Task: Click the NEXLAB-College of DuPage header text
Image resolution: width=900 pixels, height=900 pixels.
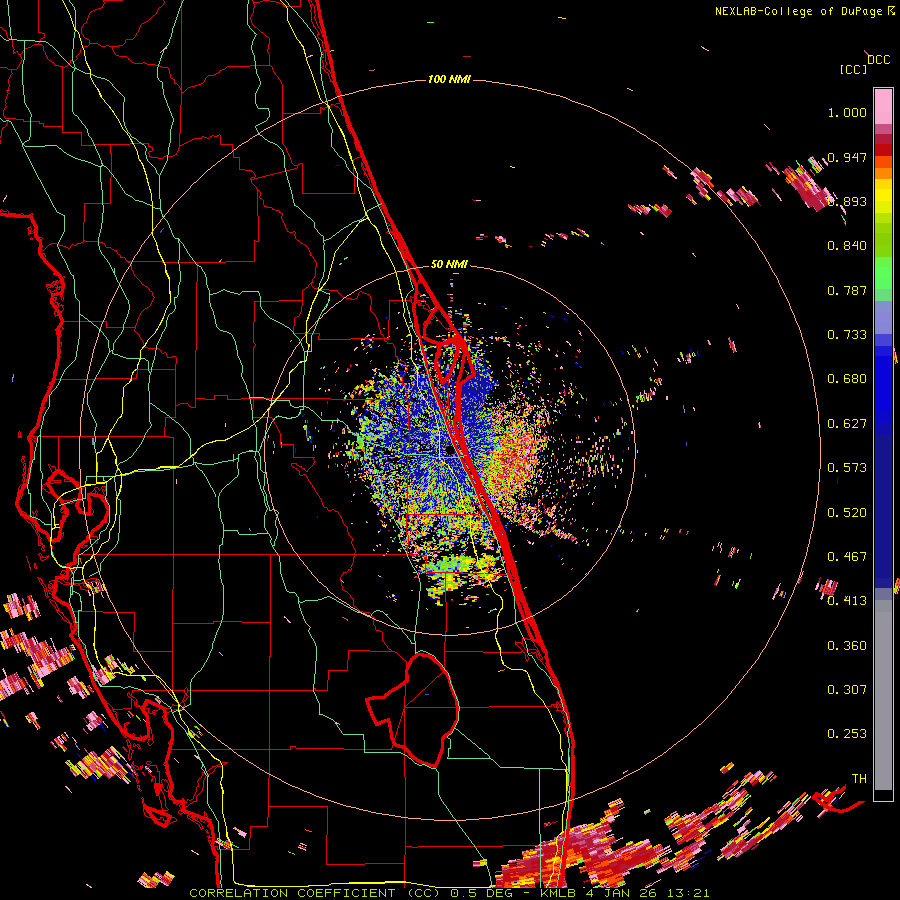Action: tap(799, 11)
